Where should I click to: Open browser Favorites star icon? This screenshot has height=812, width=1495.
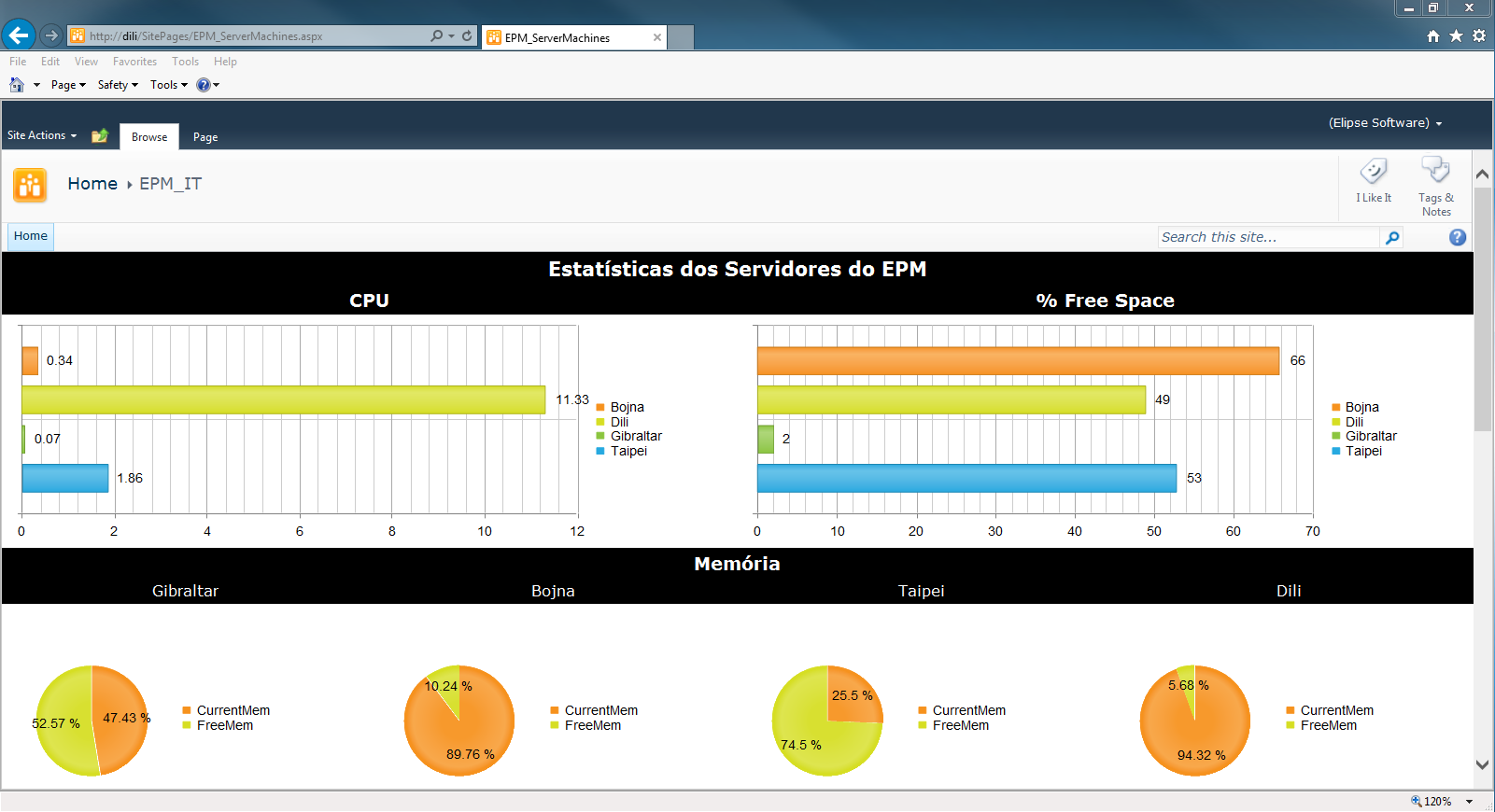pyautogui.click(x=1456, y=35)
